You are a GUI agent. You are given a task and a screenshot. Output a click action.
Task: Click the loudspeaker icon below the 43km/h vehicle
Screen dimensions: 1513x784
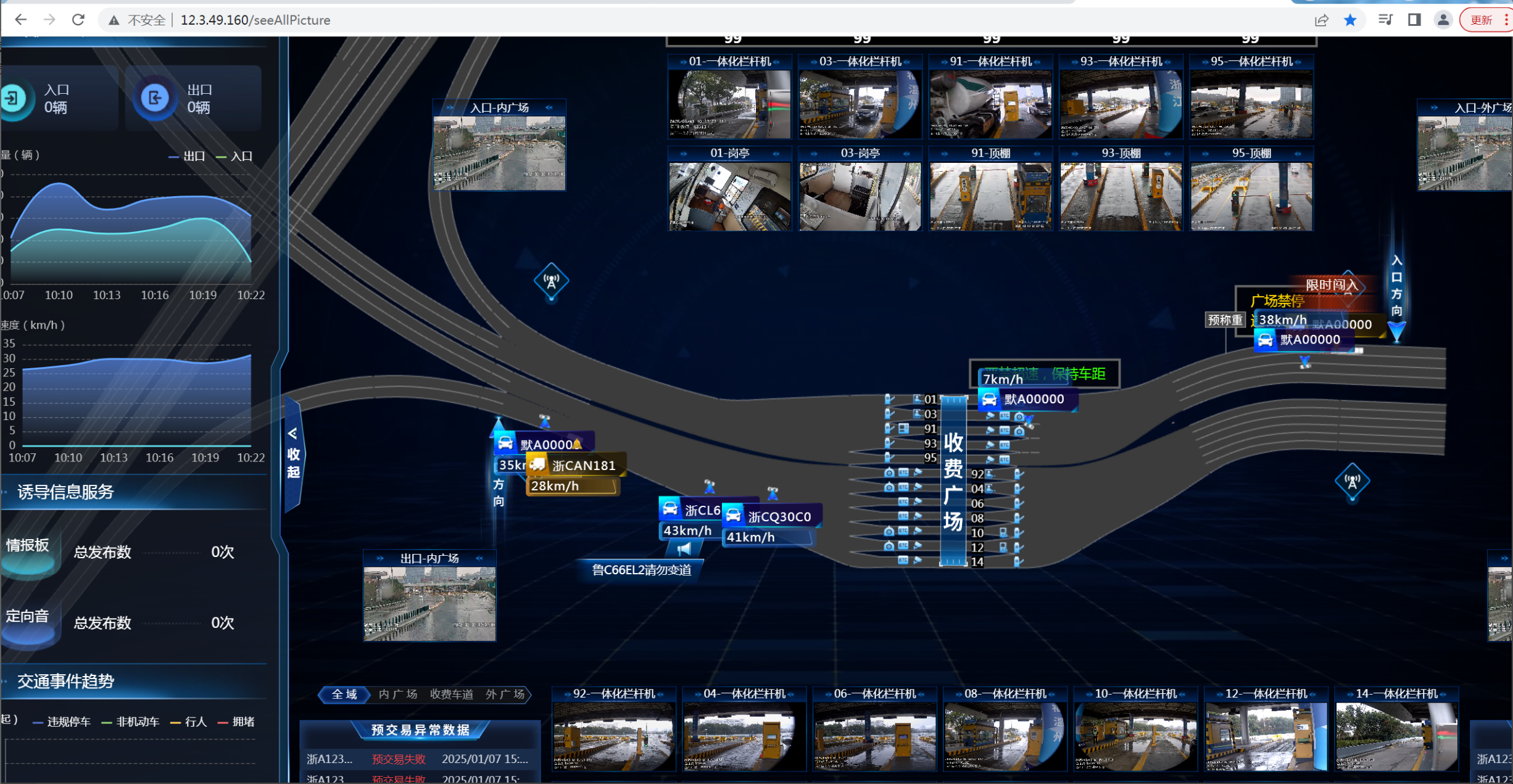684,548
